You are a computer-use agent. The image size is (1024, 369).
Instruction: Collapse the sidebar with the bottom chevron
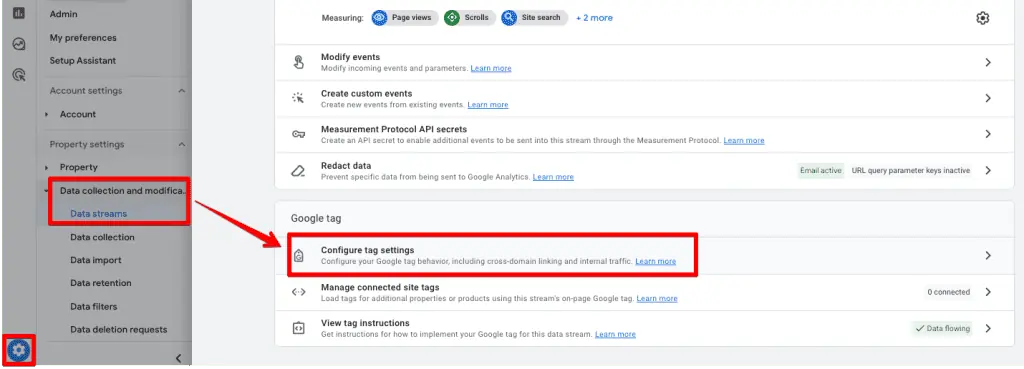coord(178,358)
